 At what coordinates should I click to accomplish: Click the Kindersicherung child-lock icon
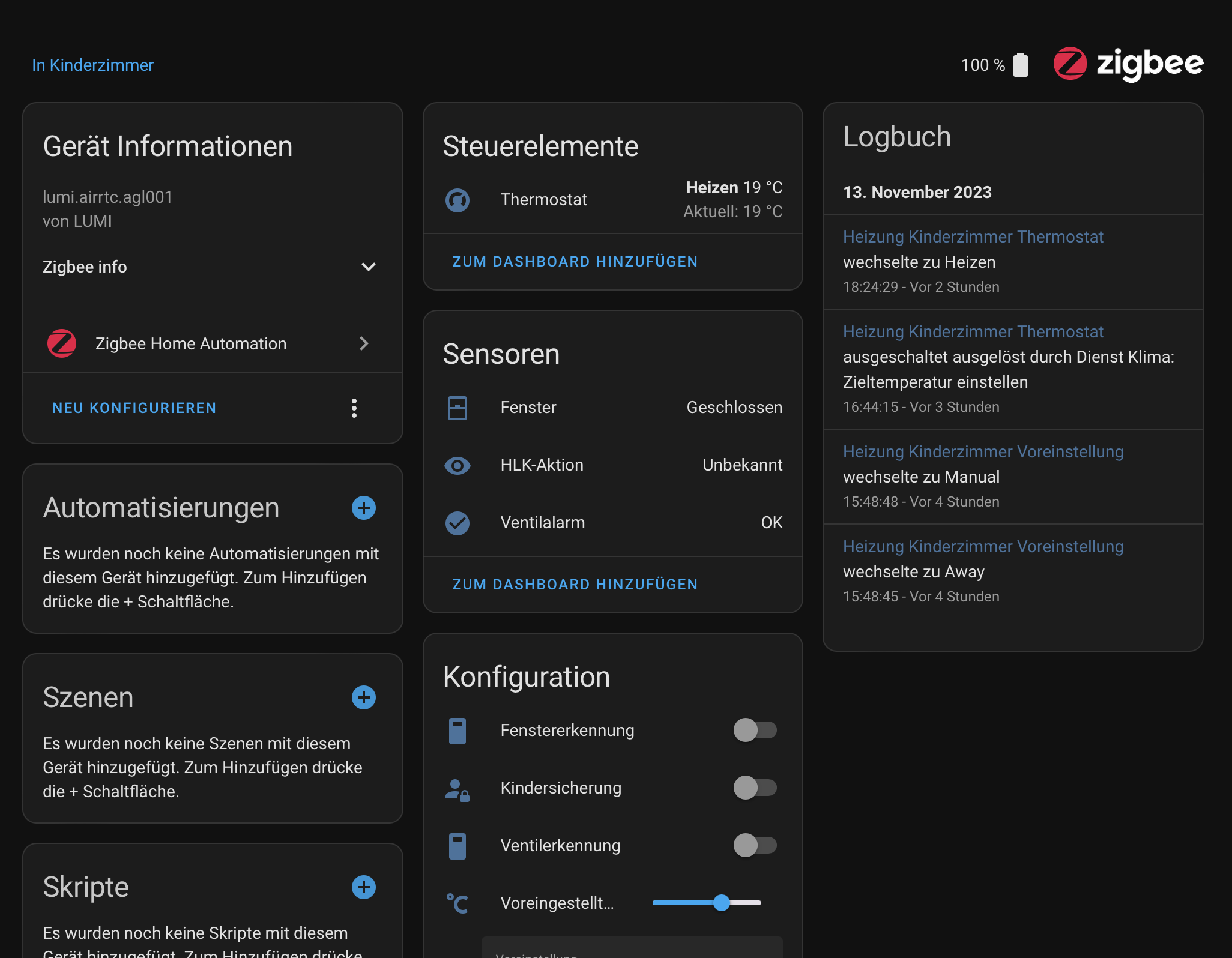[x=457, y=788]
